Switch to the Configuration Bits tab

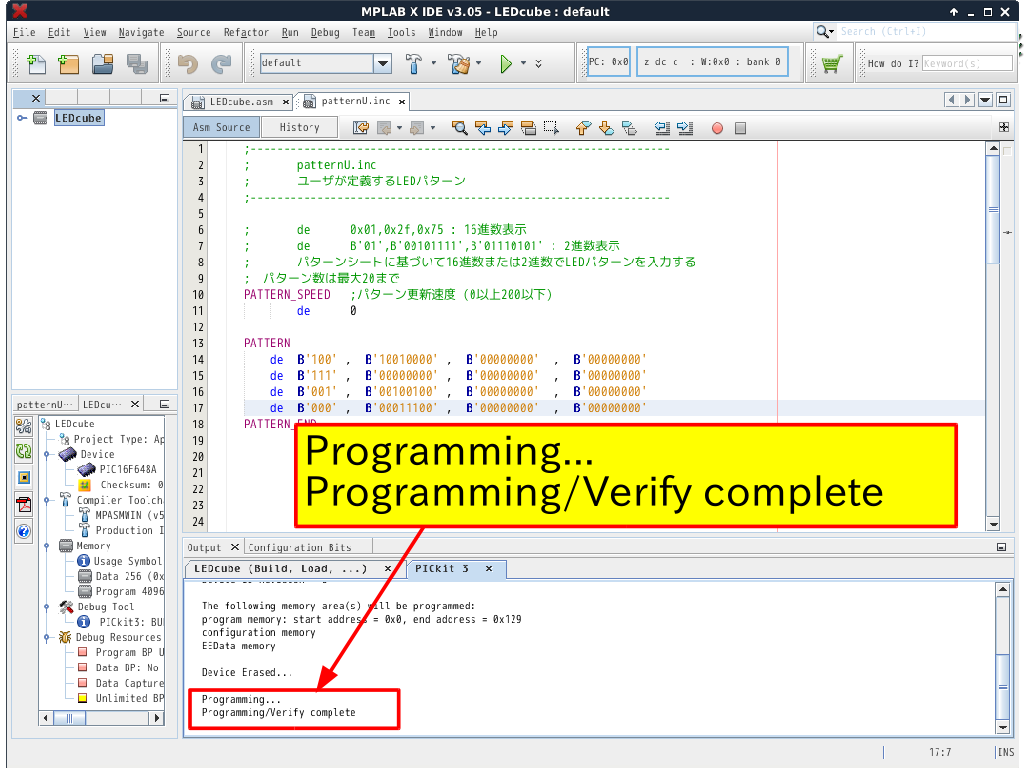pyautogui.click(x=300, y=547)
